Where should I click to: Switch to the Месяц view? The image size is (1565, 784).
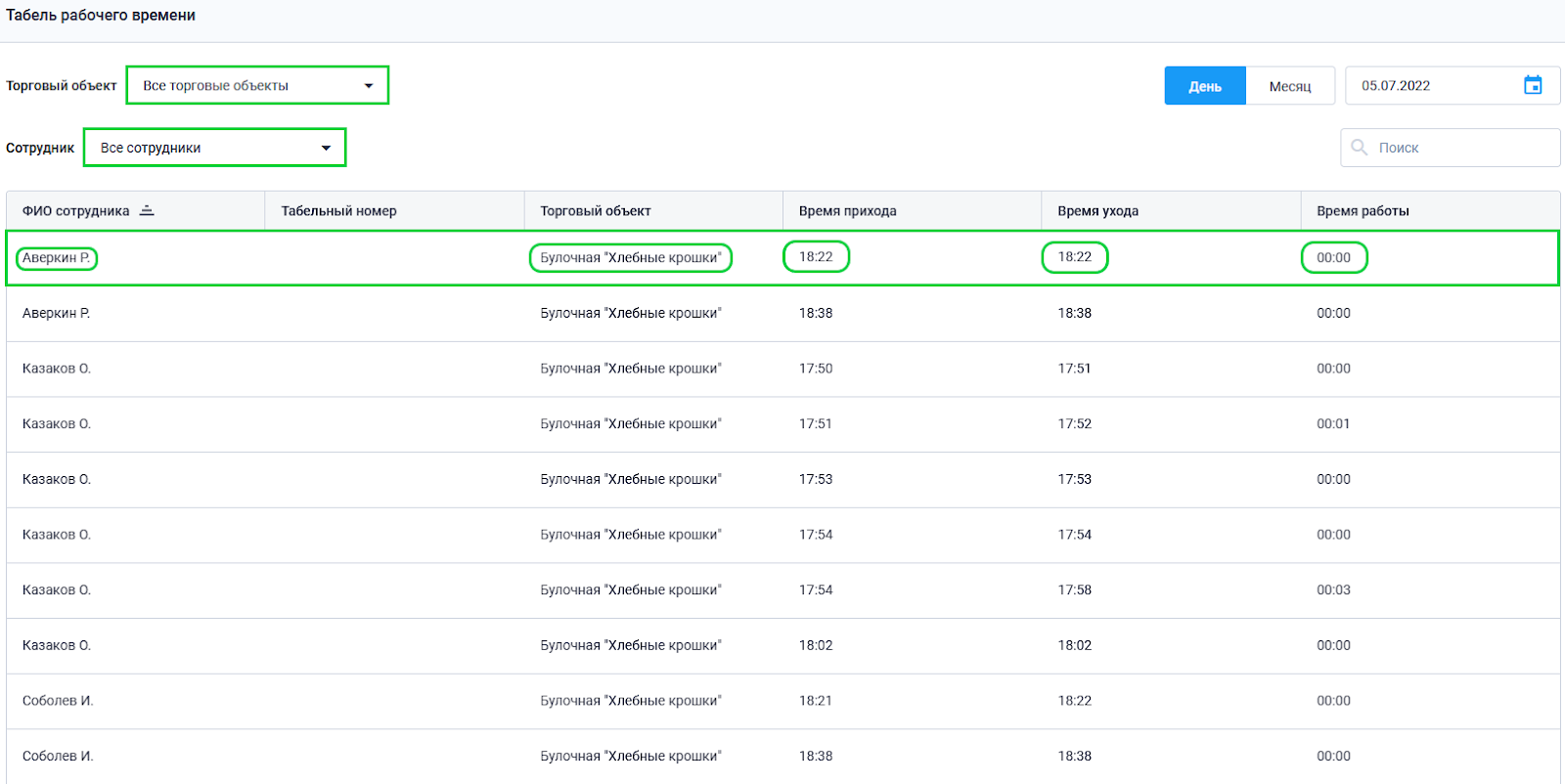(1289, 86)
